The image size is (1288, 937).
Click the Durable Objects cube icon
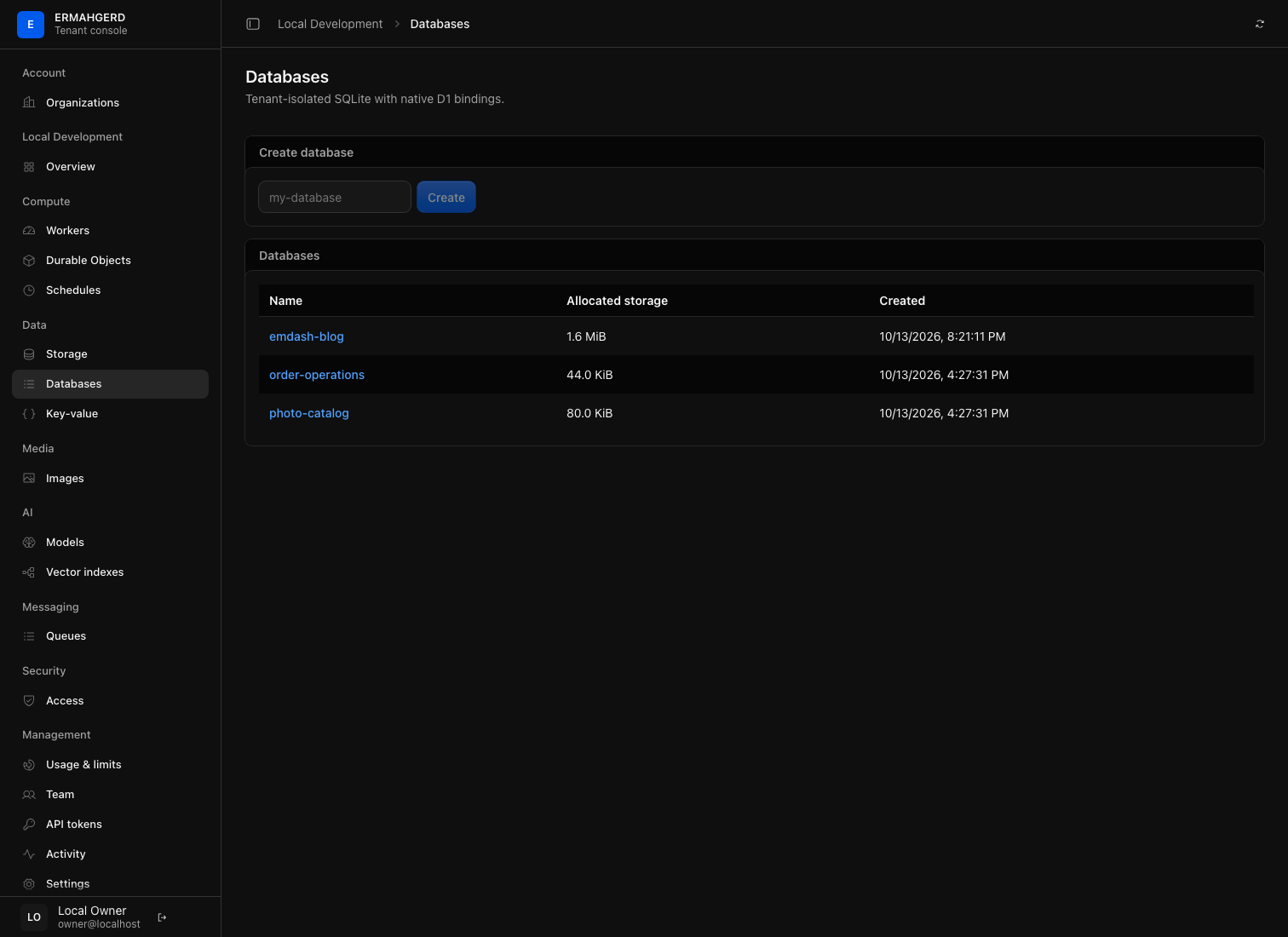pyautogui.click(x=29, y=261)
